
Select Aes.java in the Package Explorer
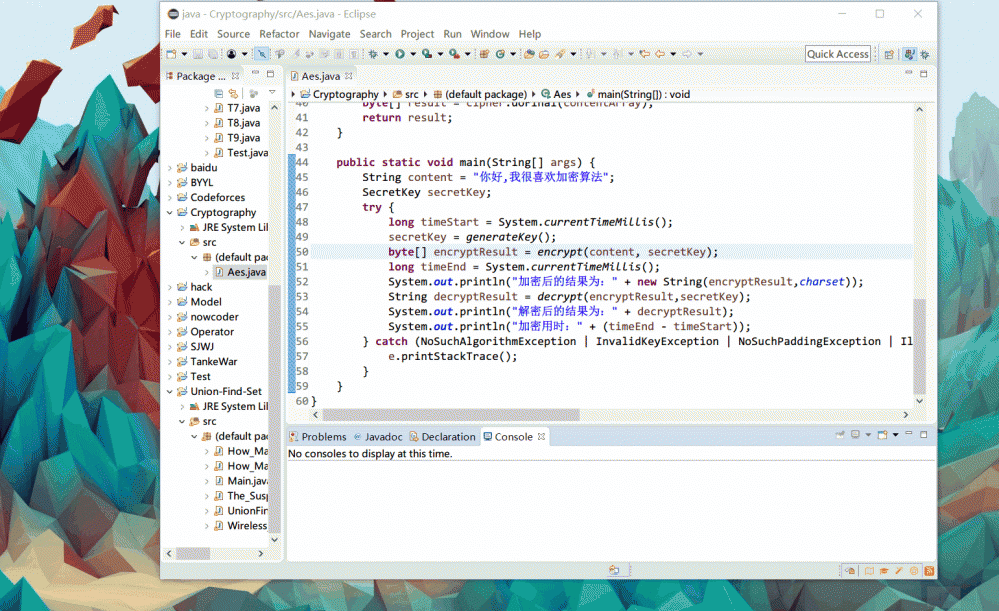point(246,272)
